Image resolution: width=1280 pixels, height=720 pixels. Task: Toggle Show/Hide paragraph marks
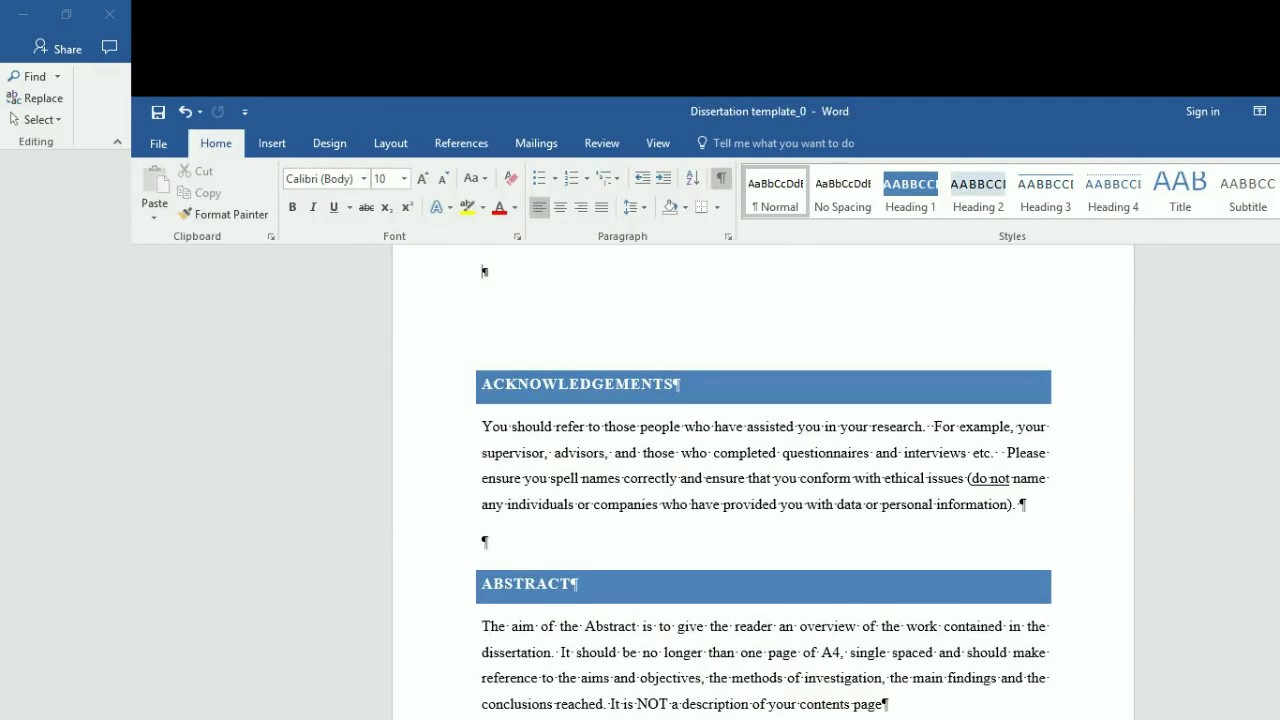coord(720,179)
